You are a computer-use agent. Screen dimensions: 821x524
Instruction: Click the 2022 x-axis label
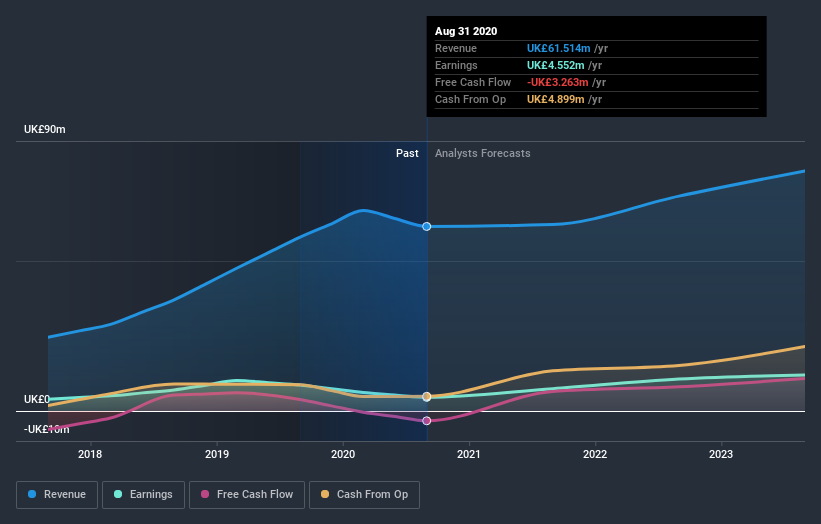point(595,454)
